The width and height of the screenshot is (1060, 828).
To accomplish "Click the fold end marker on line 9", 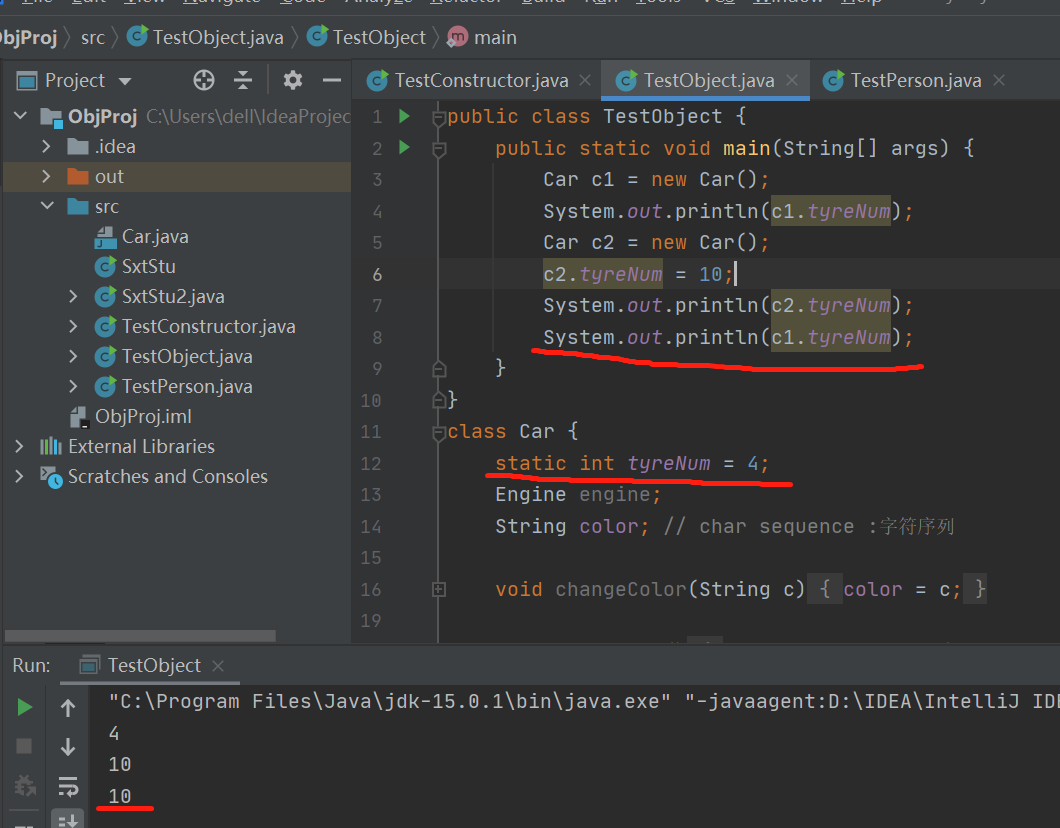I will pyautogui.click(x=439, y=368).
